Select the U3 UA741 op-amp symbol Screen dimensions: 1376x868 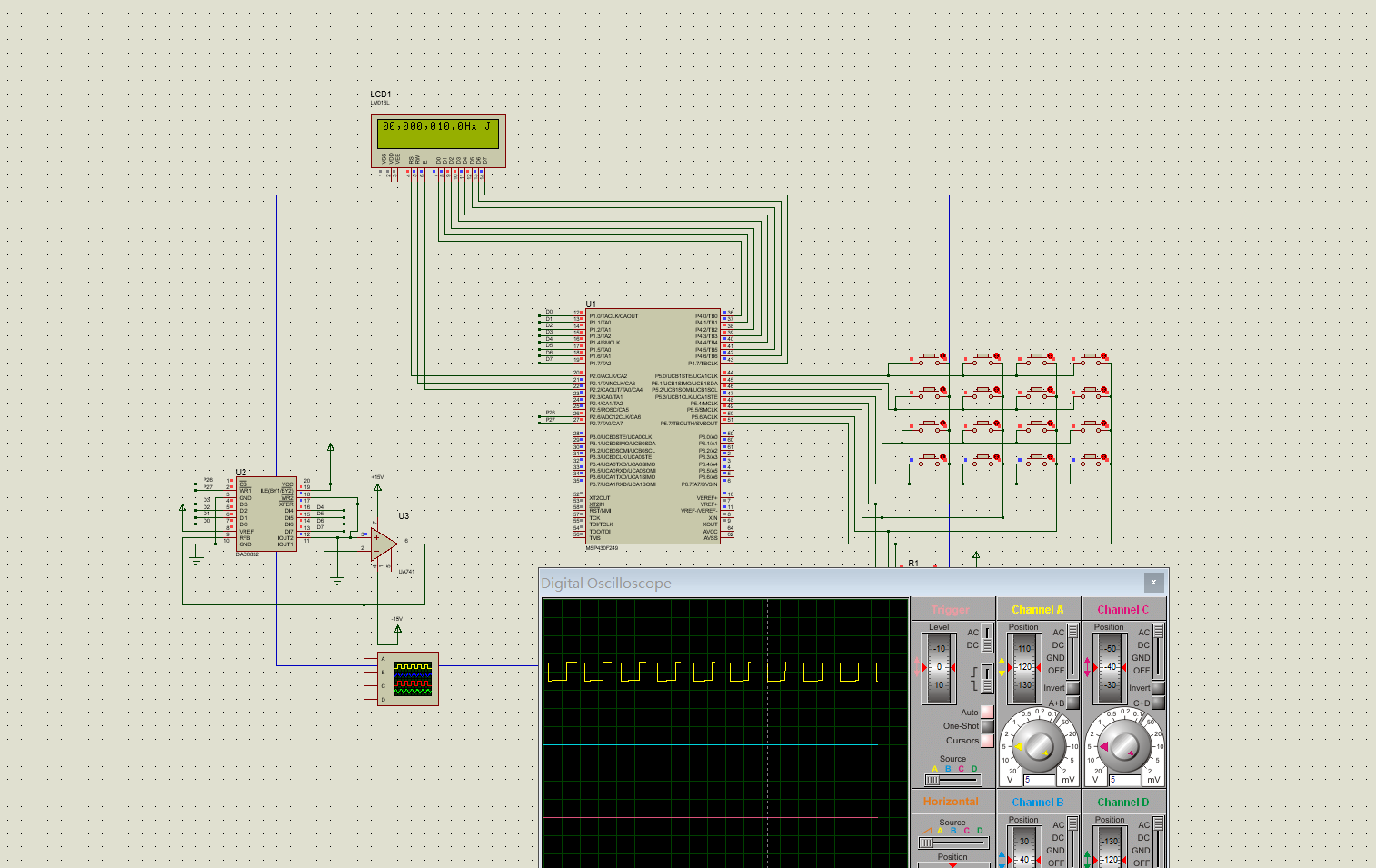[x=384, y=545]
